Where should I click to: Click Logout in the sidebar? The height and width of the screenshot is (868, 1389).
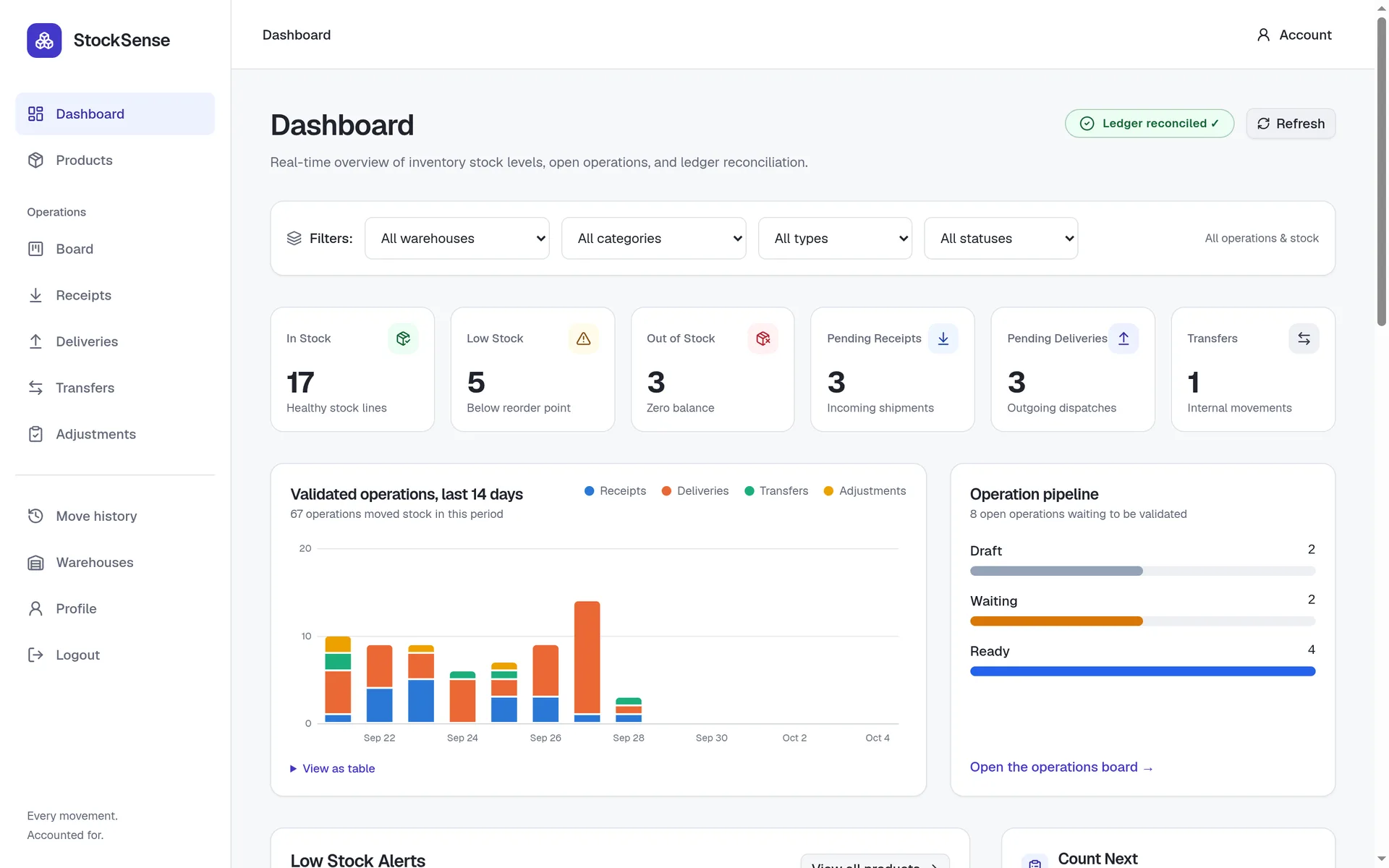(x=115, y=655)
